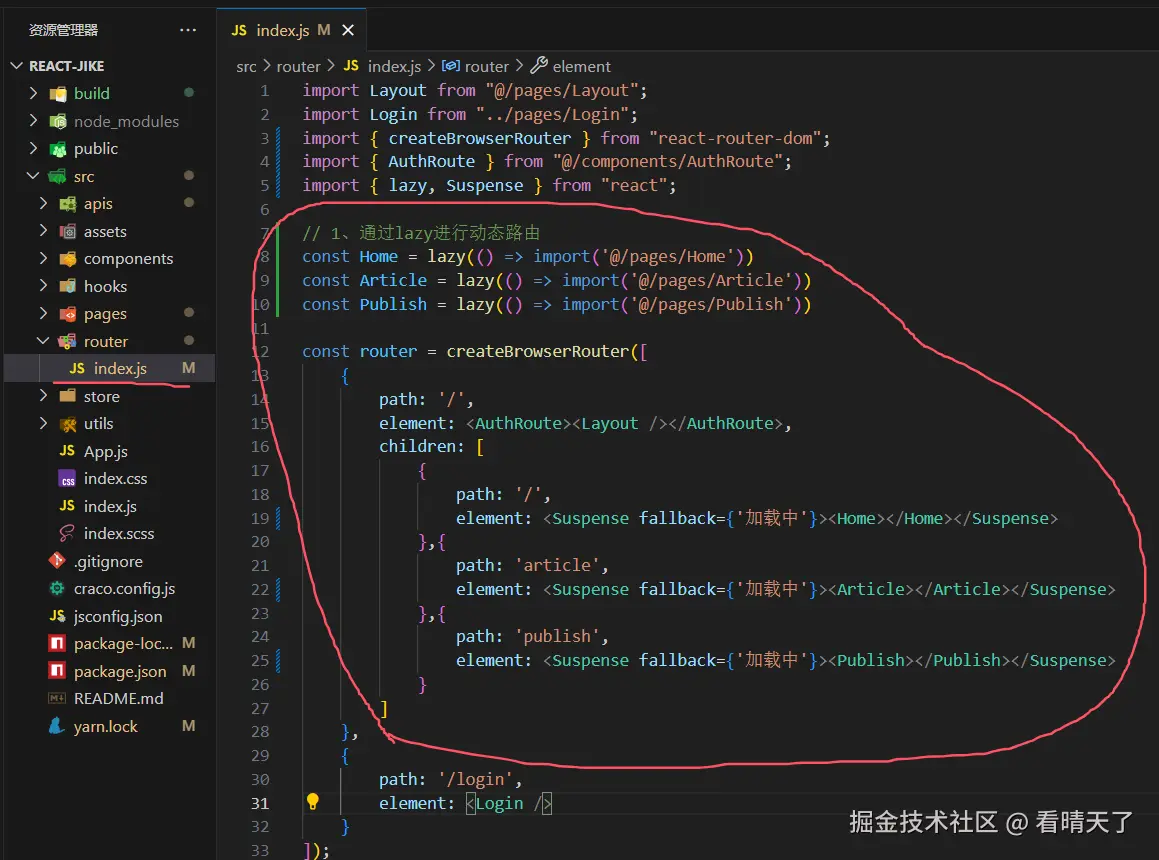
Task: Expand the pages folder chevron
Action: [x=43, y=314]
